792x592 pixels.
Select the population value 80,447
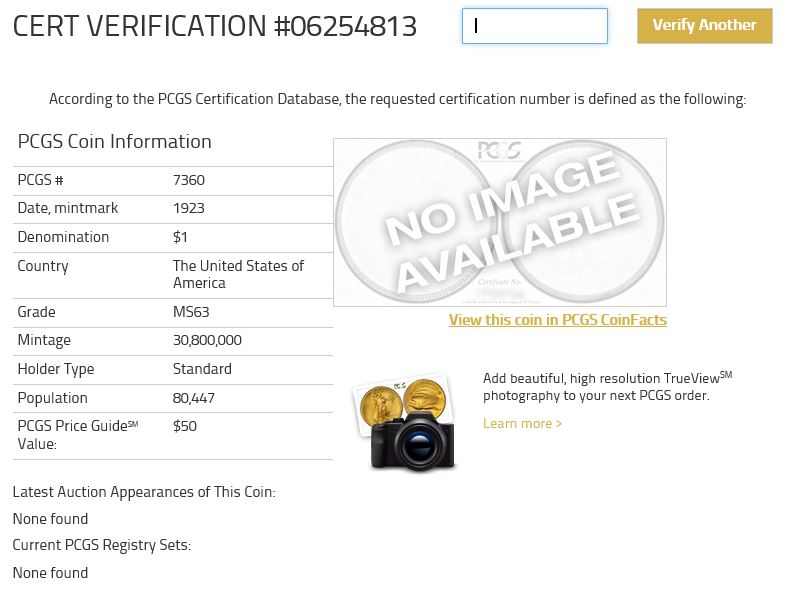coord(193,398)
